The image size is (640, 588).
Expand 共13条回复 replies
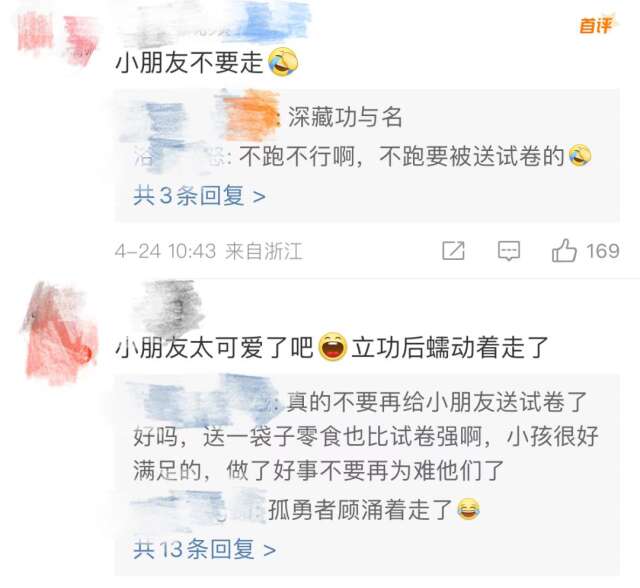(x=204, y=549)
